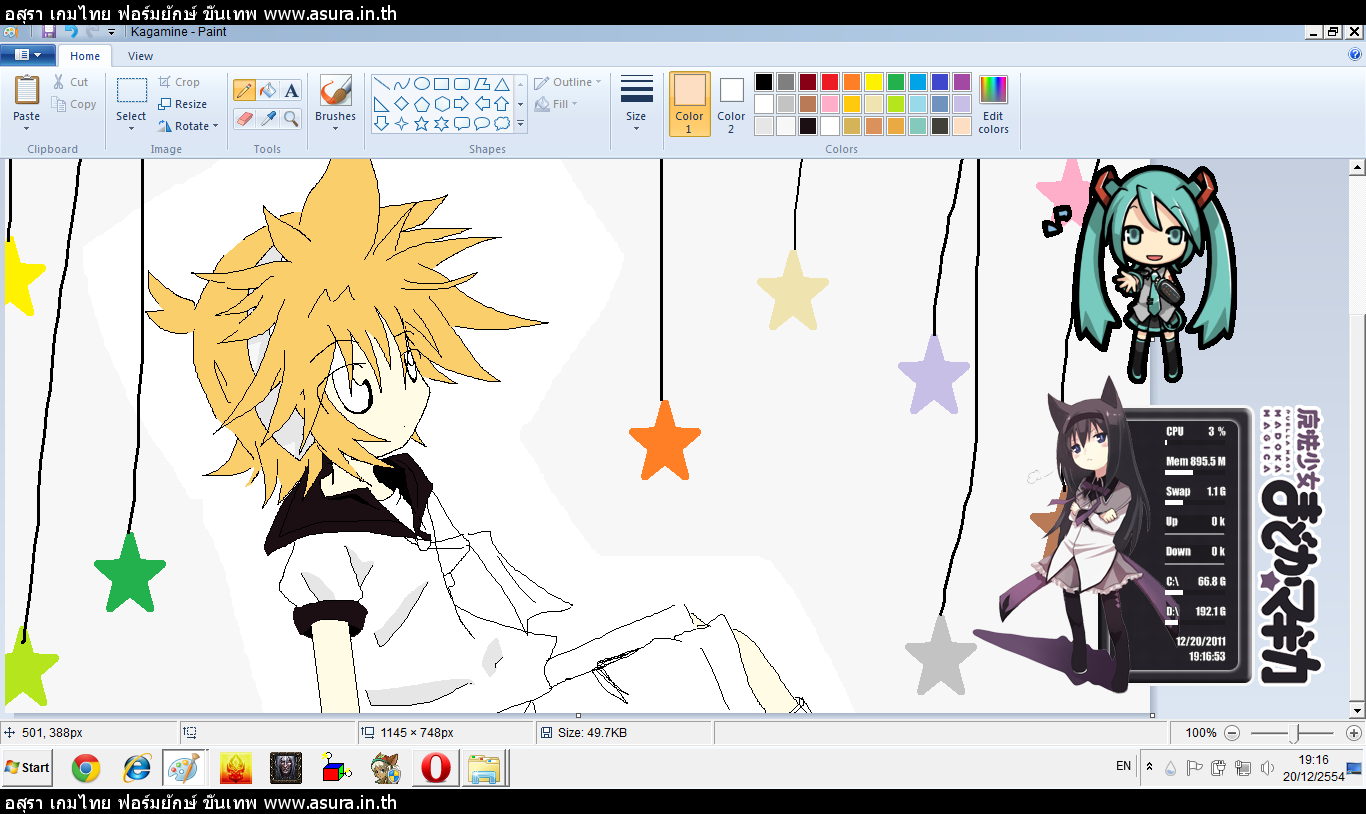This screenshot has width=1366, height=814.
Task: Pick the green color swatch
Action: tap(896, 82)
